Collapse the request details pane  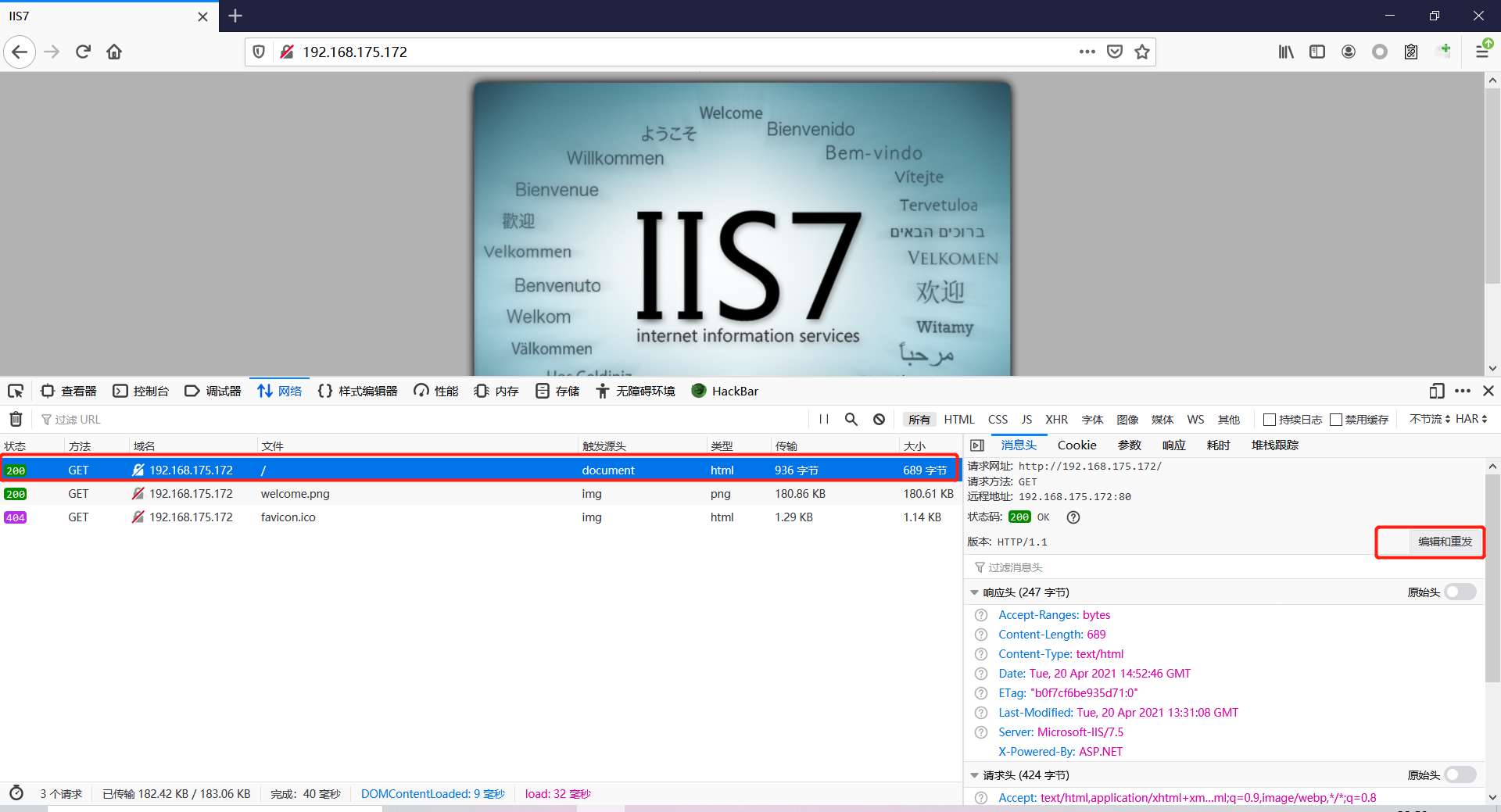[x=976, y=445]
